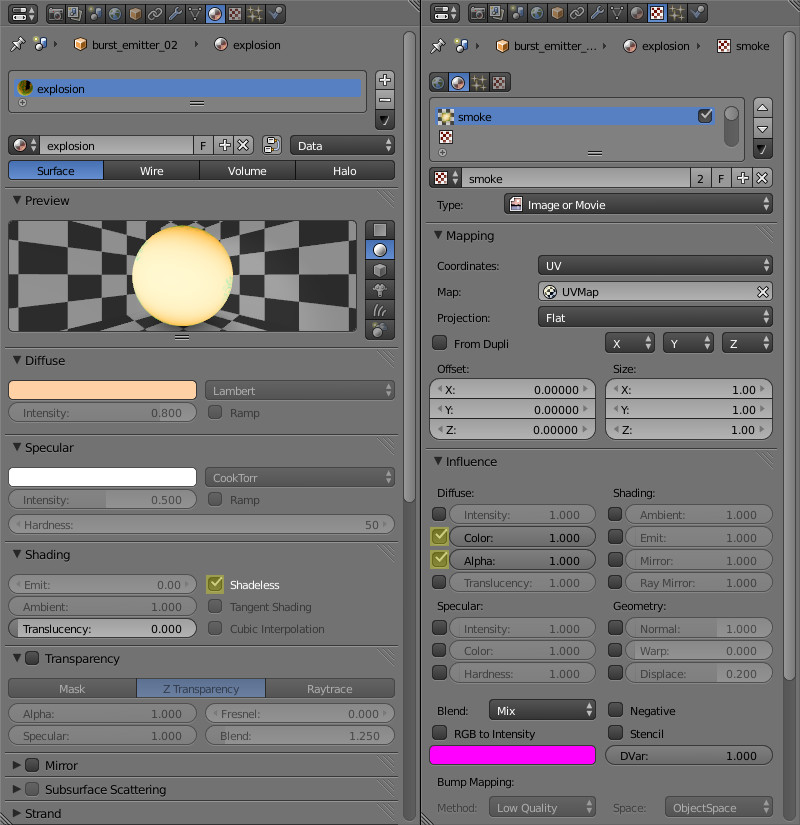This screenshot has width=800, height=825.
Task: Click the Raytrace transparency button
Action: click(330, 689)
